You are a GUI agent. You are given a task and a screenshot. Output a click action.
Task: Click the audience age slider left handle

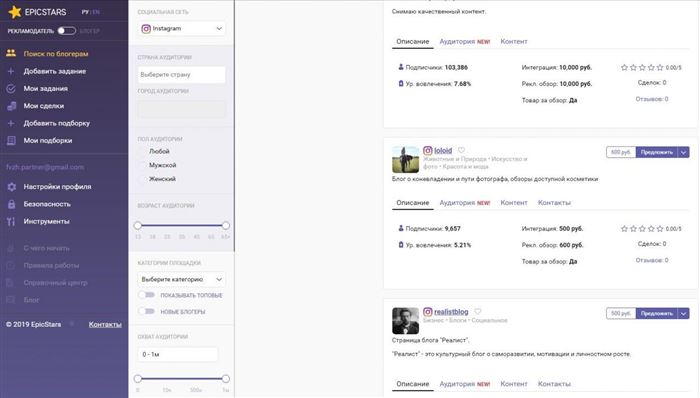138,225
